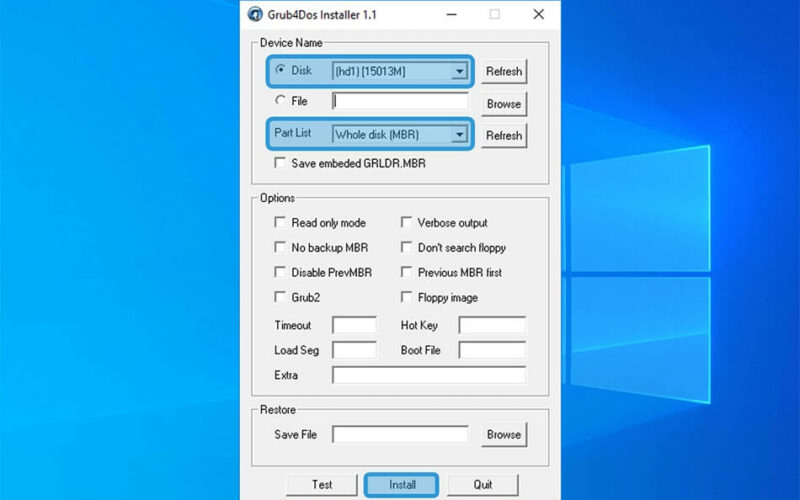Open the Part List dropdown showing Whole disk (MBR)

click(x=400, y=135)
